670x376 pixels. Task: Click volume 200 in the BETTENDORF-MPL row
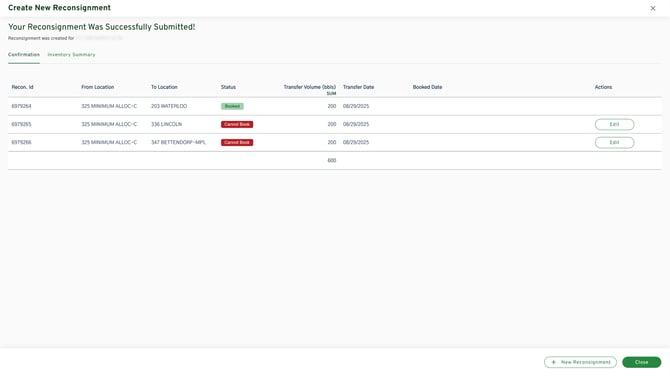(x=332, y=142)
